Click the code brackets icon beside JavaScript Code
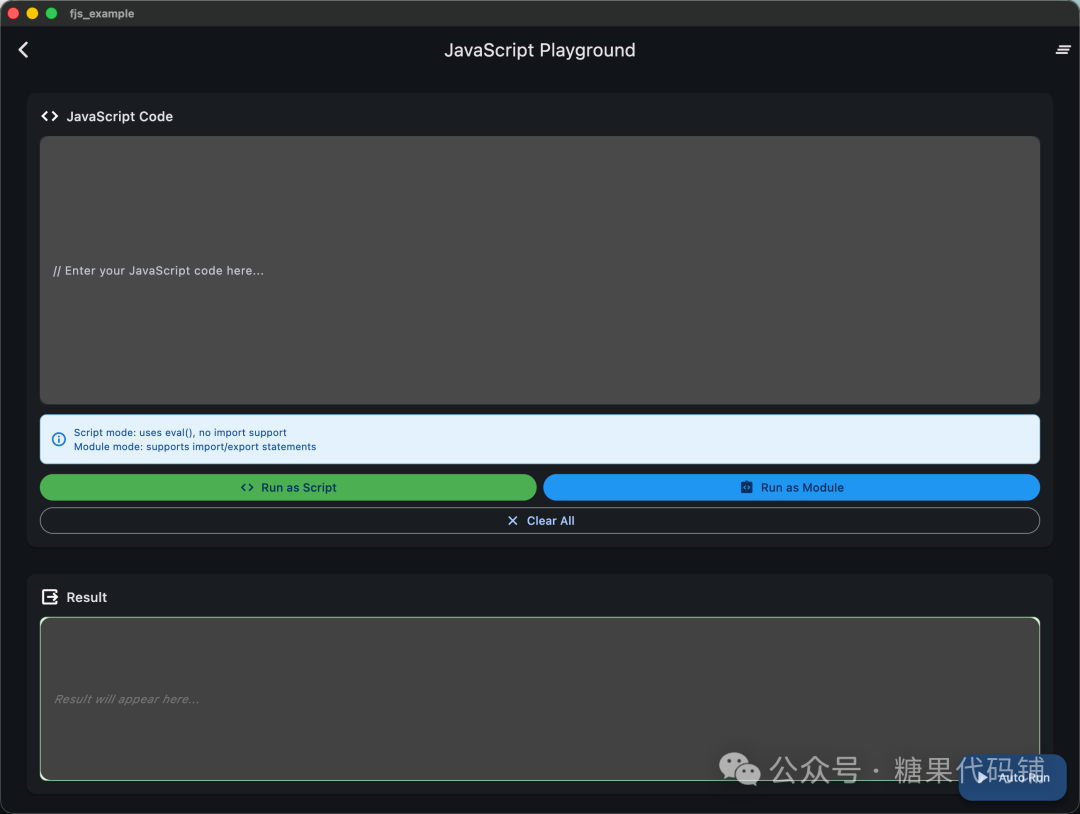This screenshot has height=814, width=1080. [50, 116]
